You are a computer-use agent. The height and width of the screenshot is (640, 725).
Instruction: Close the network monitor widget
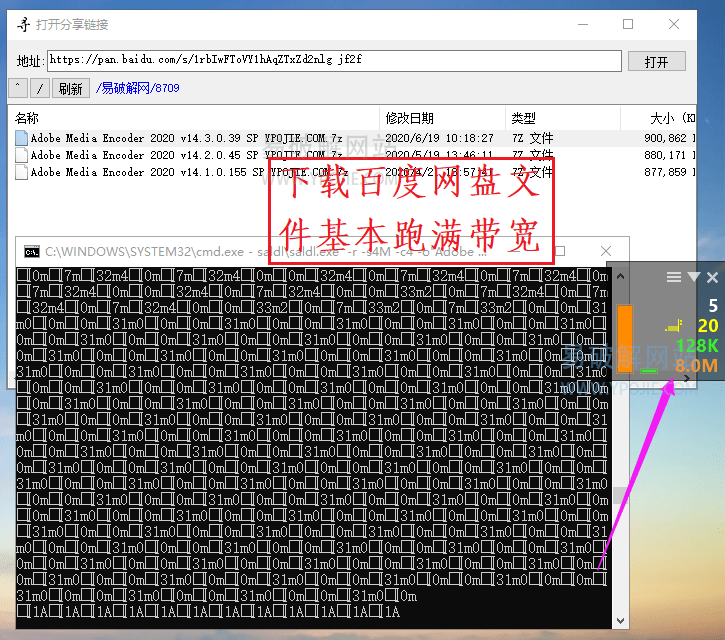(712, 277)
